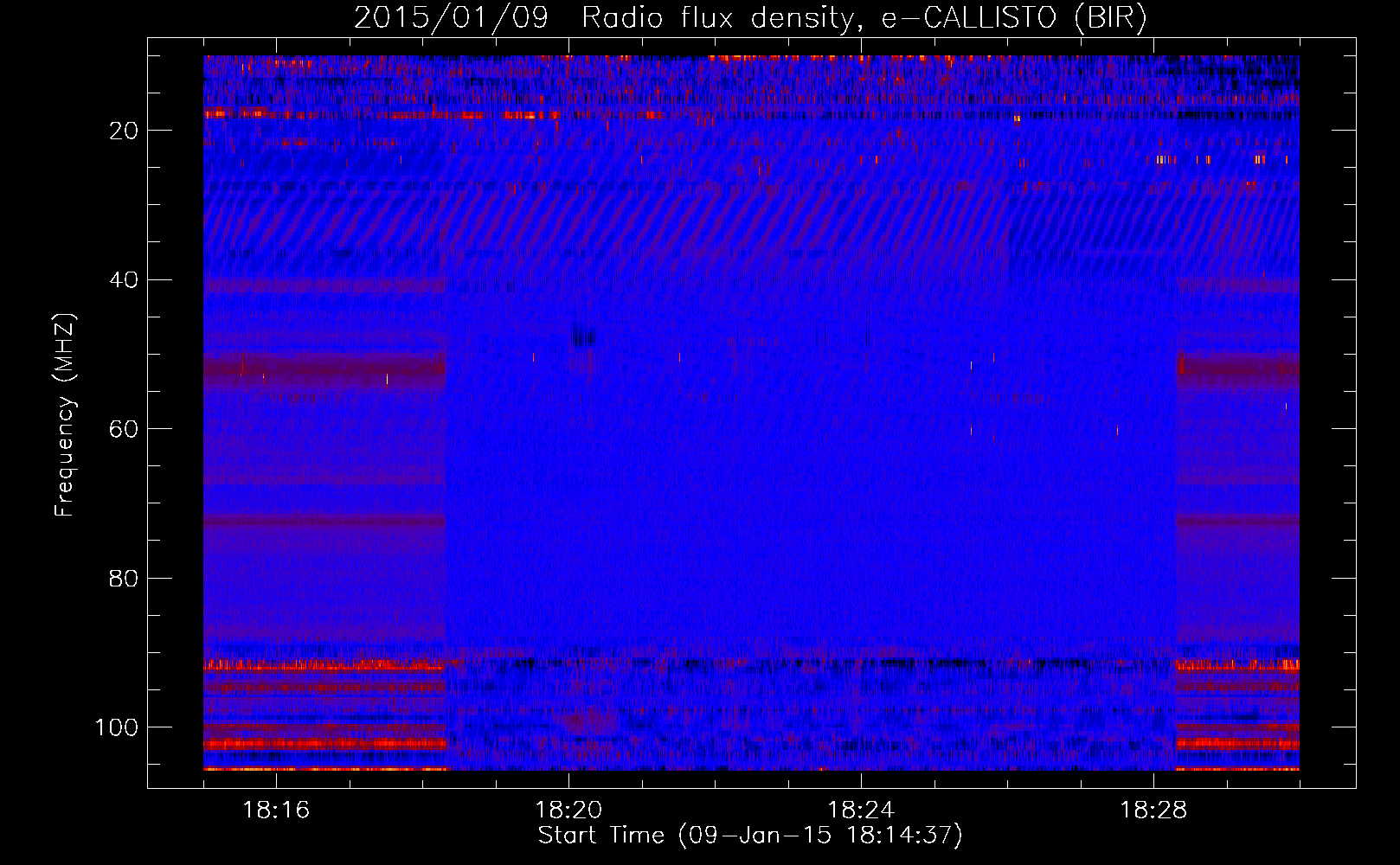Screen dimensions: 1400x865
Task: Click the plot title "Radio flux density, e-CALLISTO (BIR)"
Action: (864, 18)
